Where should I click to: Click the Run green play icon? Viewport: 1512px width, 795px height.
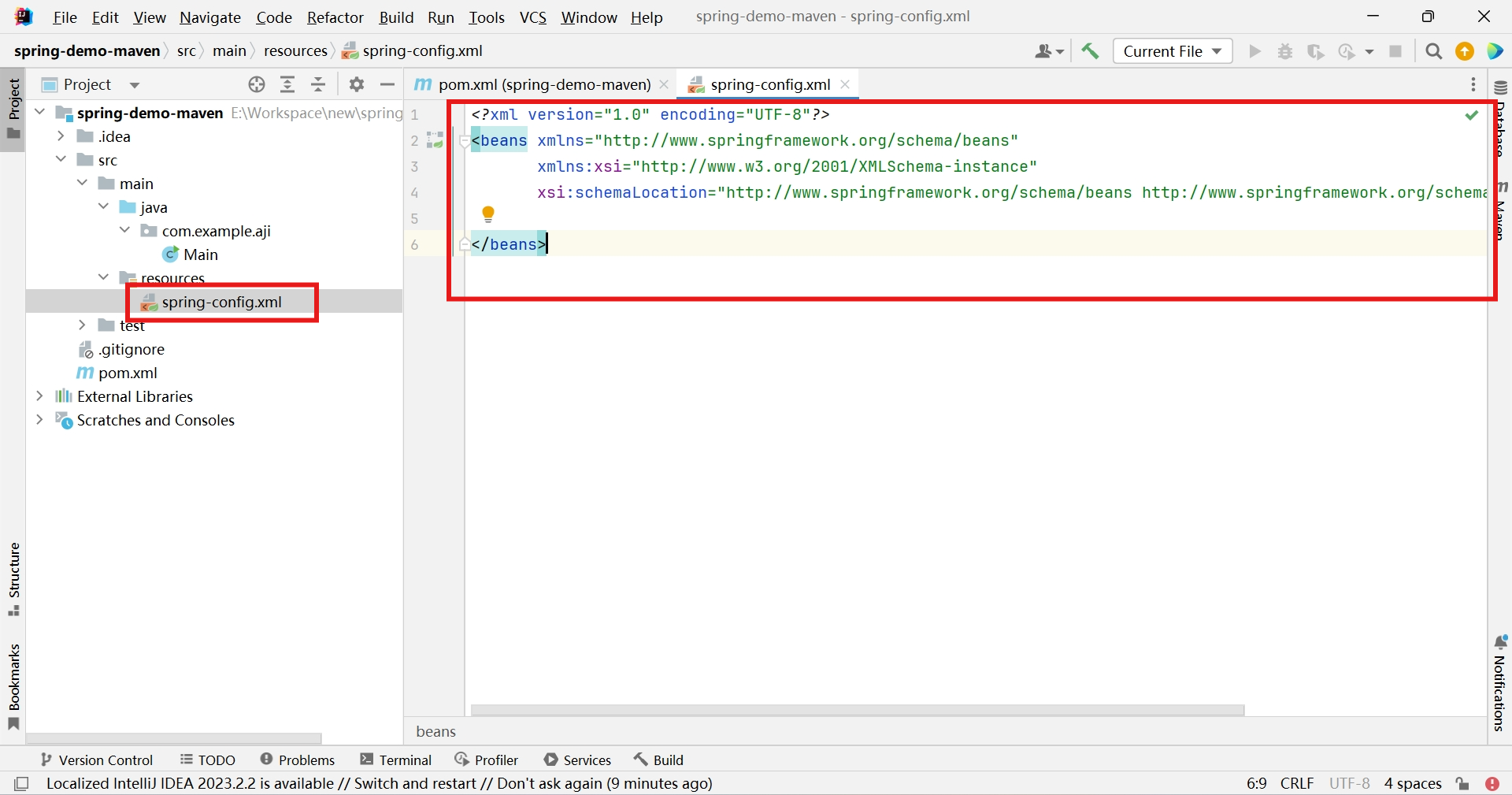pyautogui.click(x=1255, y=51)
